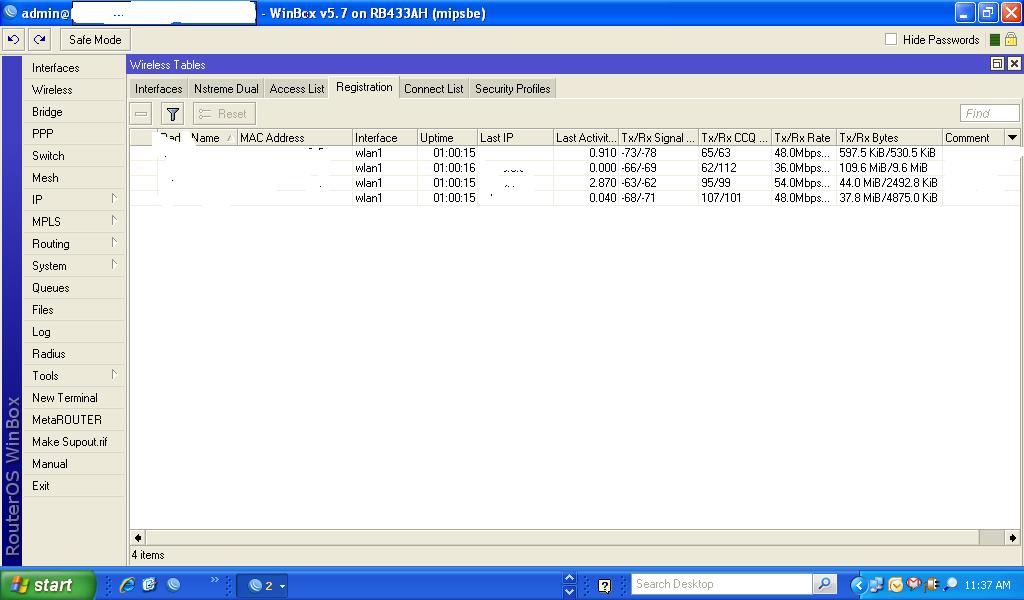This screenshot has height=600, width=1024.
Task: Sort by MAC Address column header
Action: [295, 138]
